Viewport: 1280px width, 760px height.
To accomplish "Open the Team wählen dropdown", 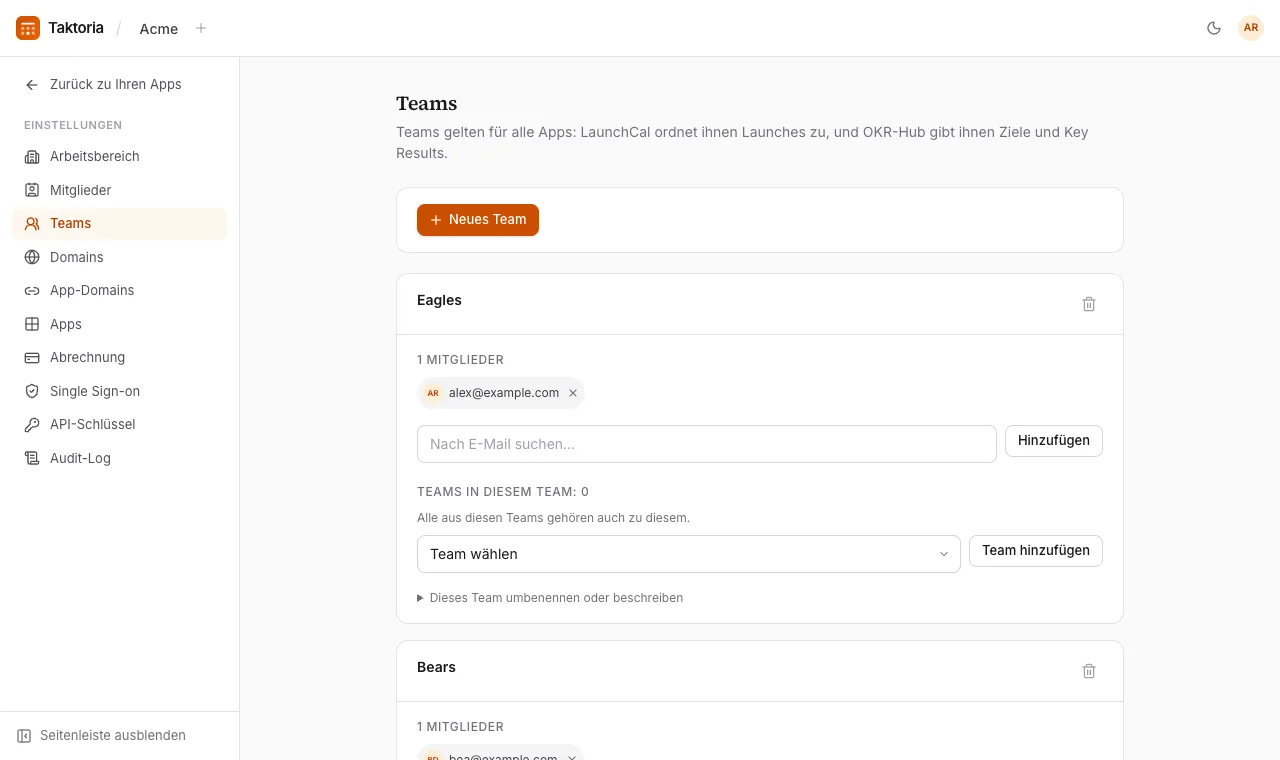I will coord(688,554).
